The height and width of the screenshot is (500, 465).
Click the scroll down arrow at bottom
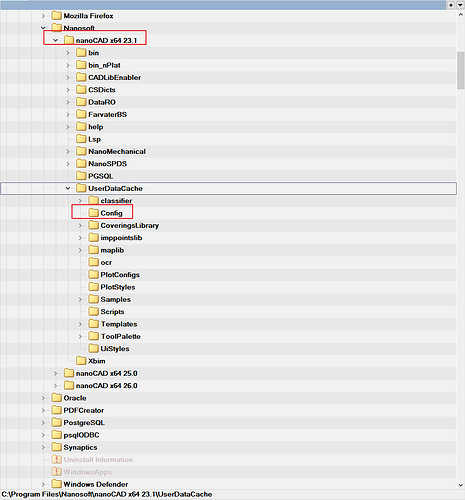[461, 485]
